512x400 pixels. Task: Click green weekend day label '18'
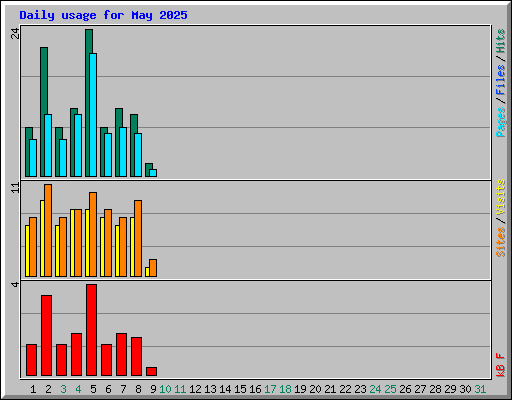coord(285,389)
